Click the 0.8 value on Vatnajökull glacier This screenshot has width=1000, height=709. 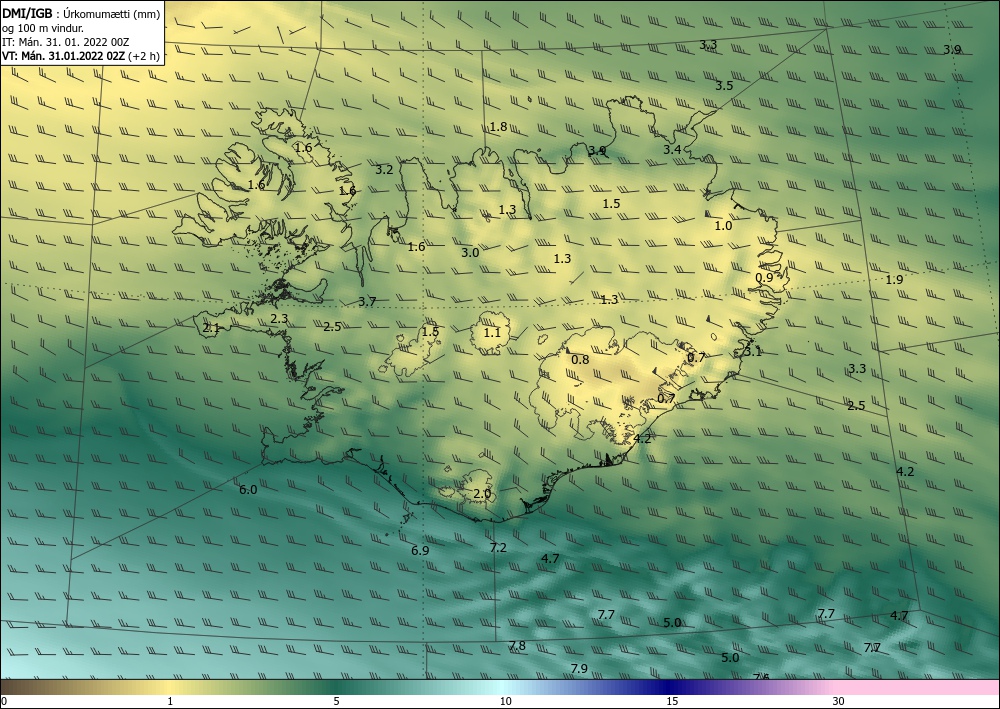coord(580,360)
